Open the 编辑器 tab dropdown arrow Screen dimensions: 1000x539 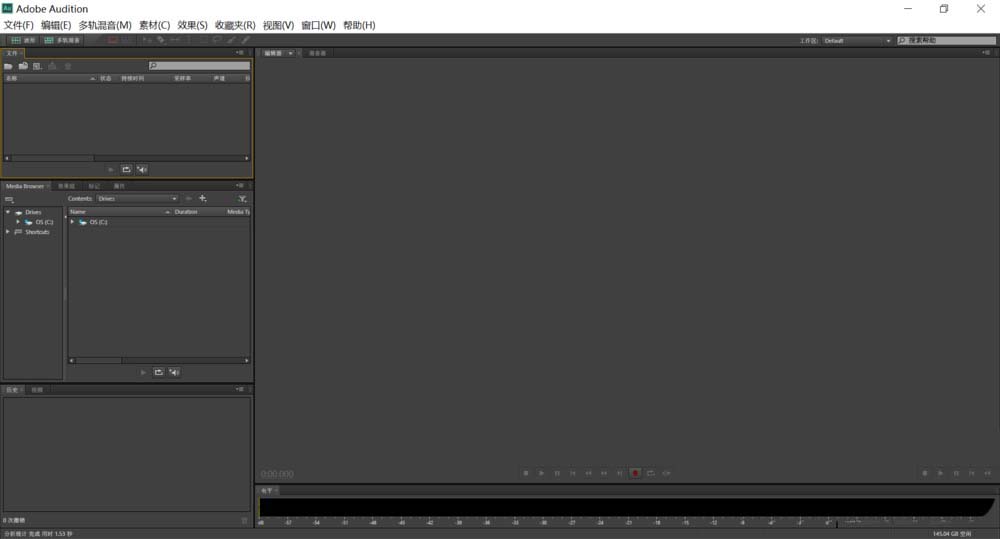click(290, 53)
